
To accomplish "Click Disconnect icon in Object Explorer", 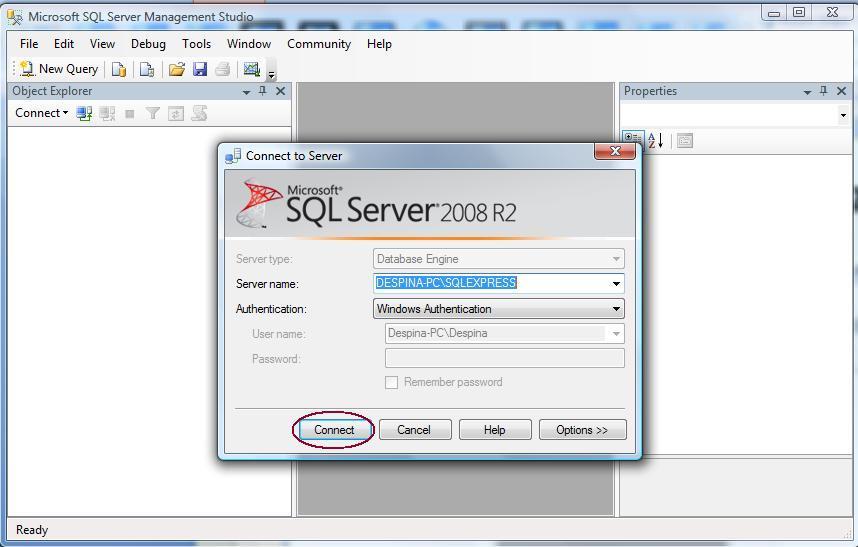I will (x=107, y=113).
